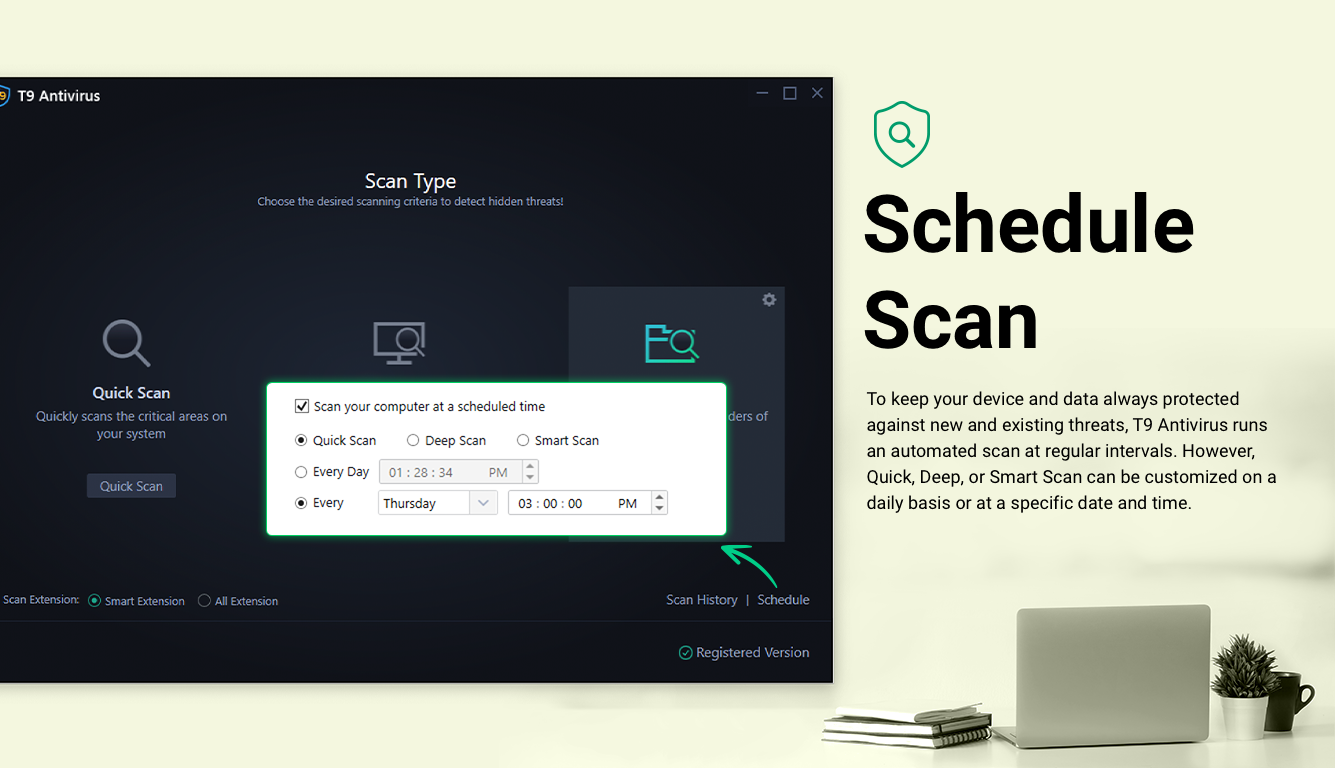The height and width of the screenshot is (768, 1335).
Task: Increase the daily scan time with stepper
Action: (529, 466)
